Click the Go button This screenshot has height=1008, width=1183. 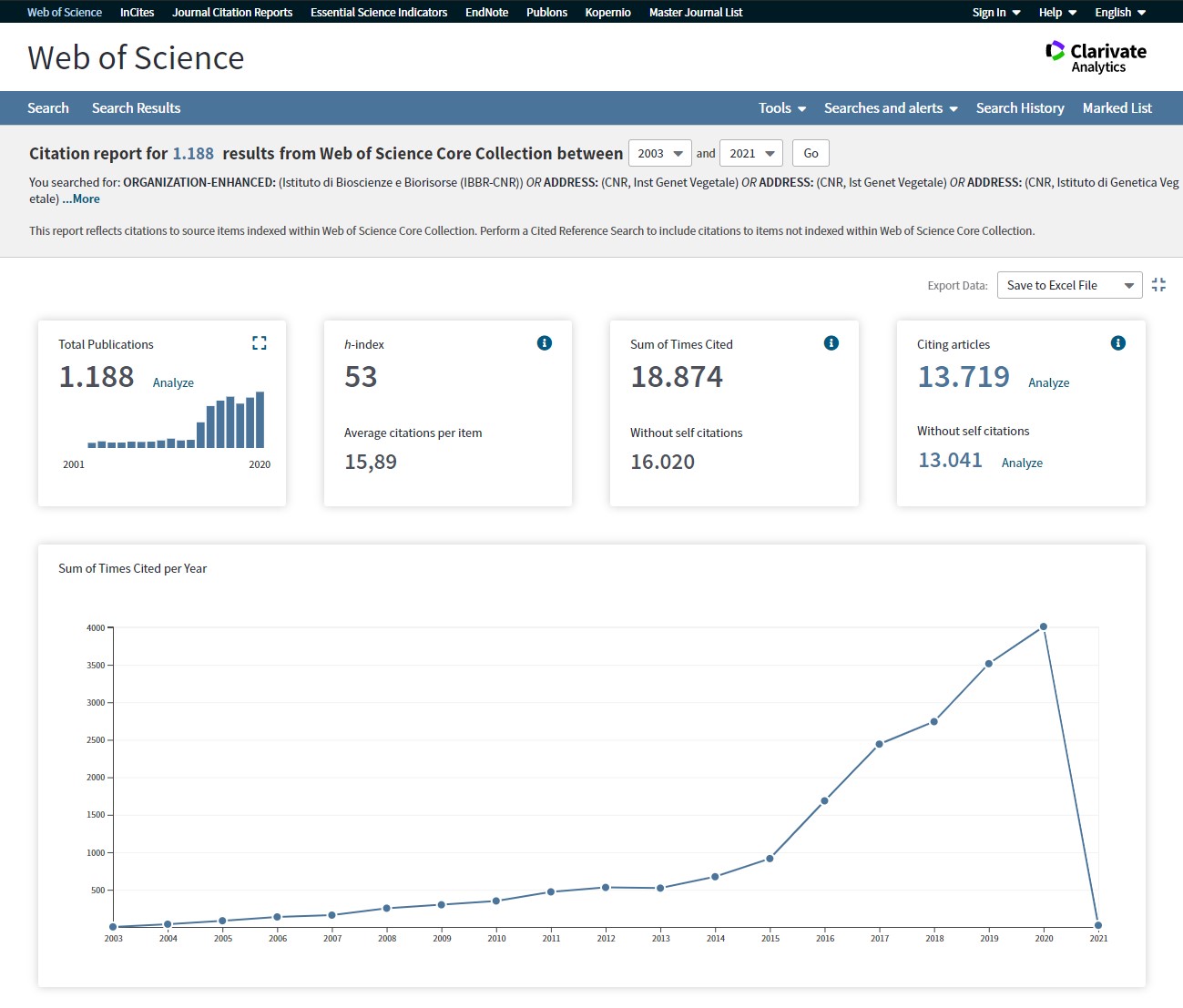pyautogui.click(x=811, y=153)
